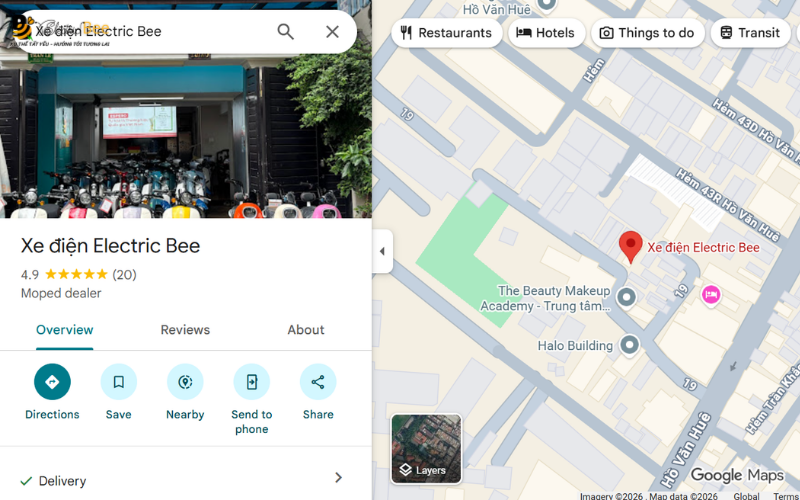Select The Beauty Makeup Academy marker
This screenshot has height=500, width=800.
pyautogui.click(x=626, y=297)
